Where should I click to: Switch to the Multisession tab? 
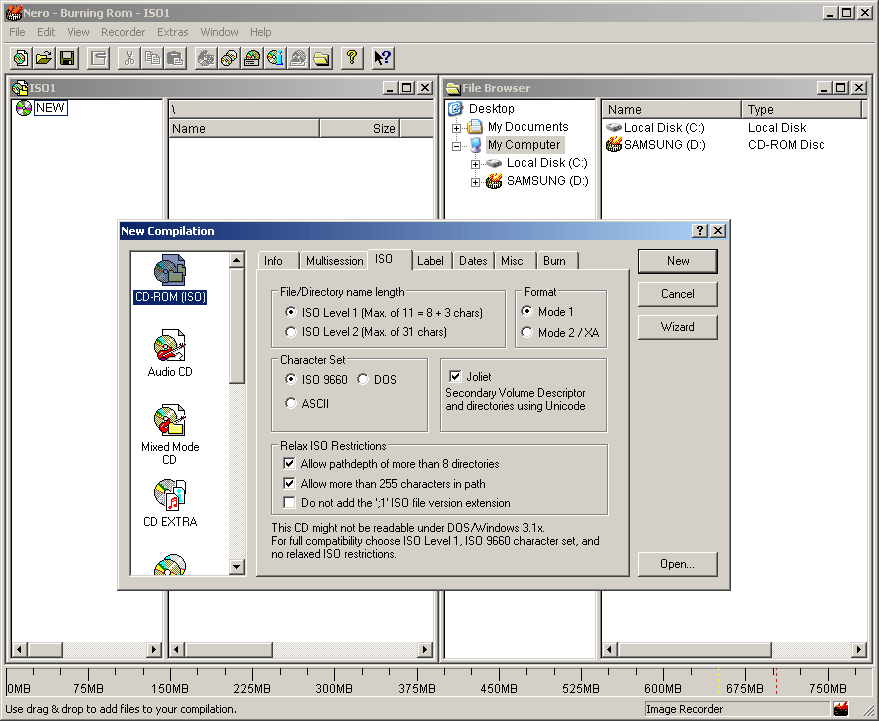pos(334,261)
